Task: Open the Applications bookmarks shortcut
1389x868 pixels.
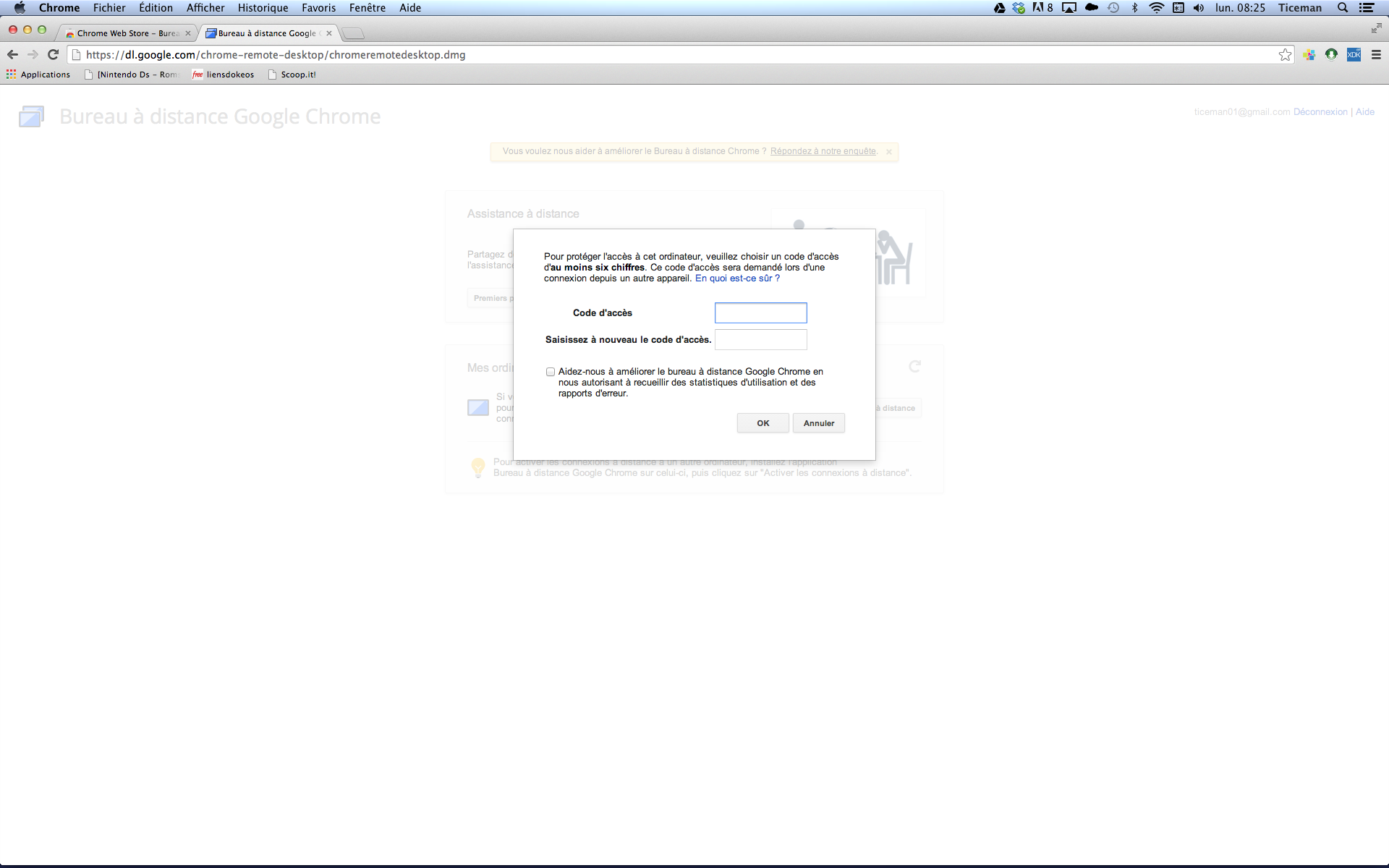Action: click(38, 75)
